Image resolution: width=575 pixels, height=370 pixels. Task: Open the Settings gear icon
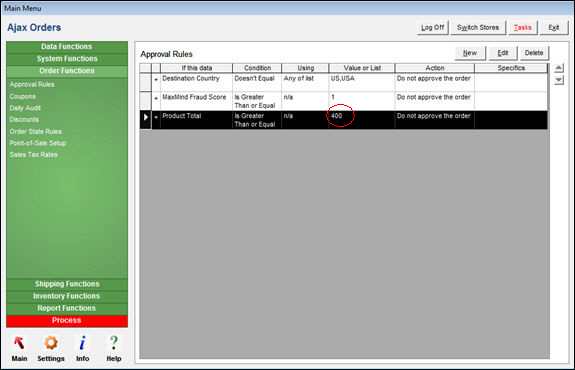pos(51,343)
